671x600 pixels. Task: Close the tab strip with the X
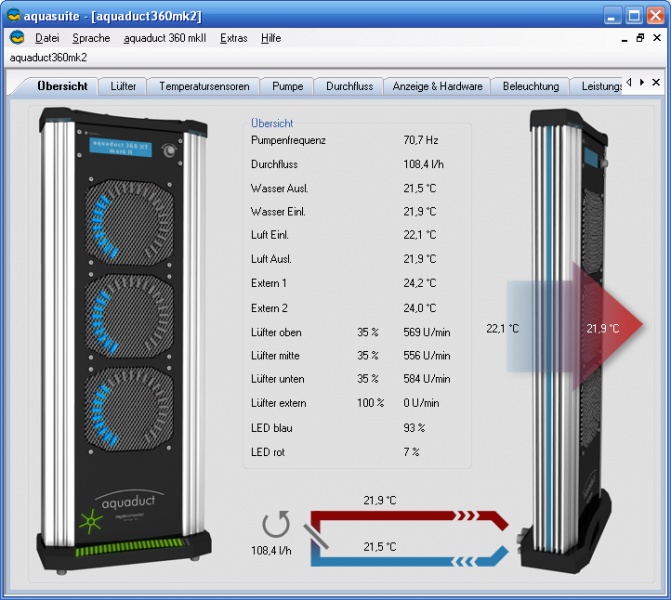pos(656,82)
